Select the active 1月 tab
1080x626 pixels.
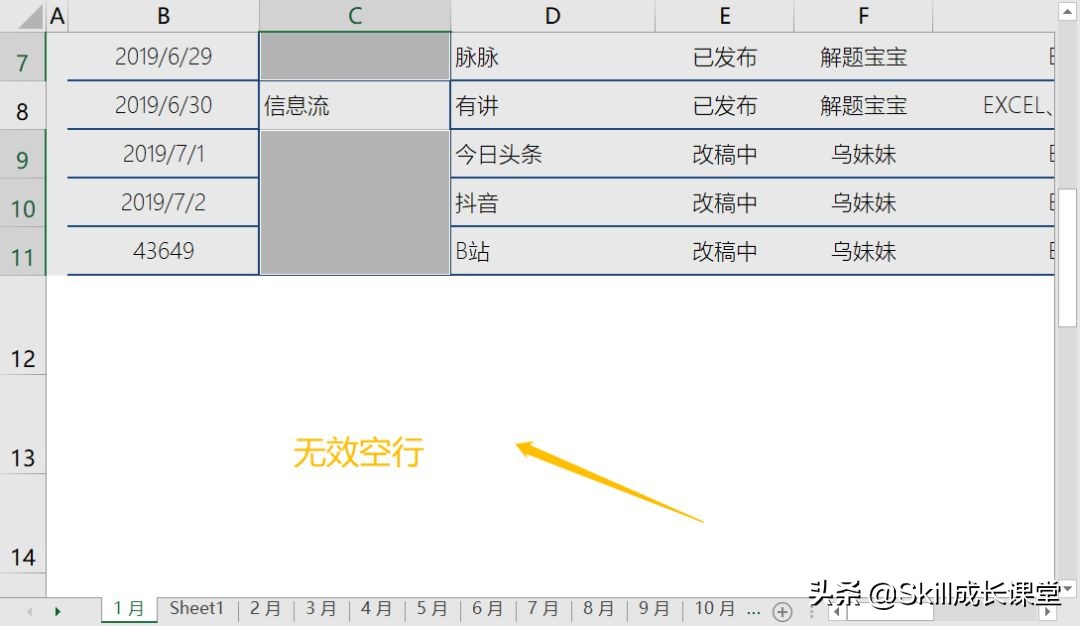coord(128,608)
